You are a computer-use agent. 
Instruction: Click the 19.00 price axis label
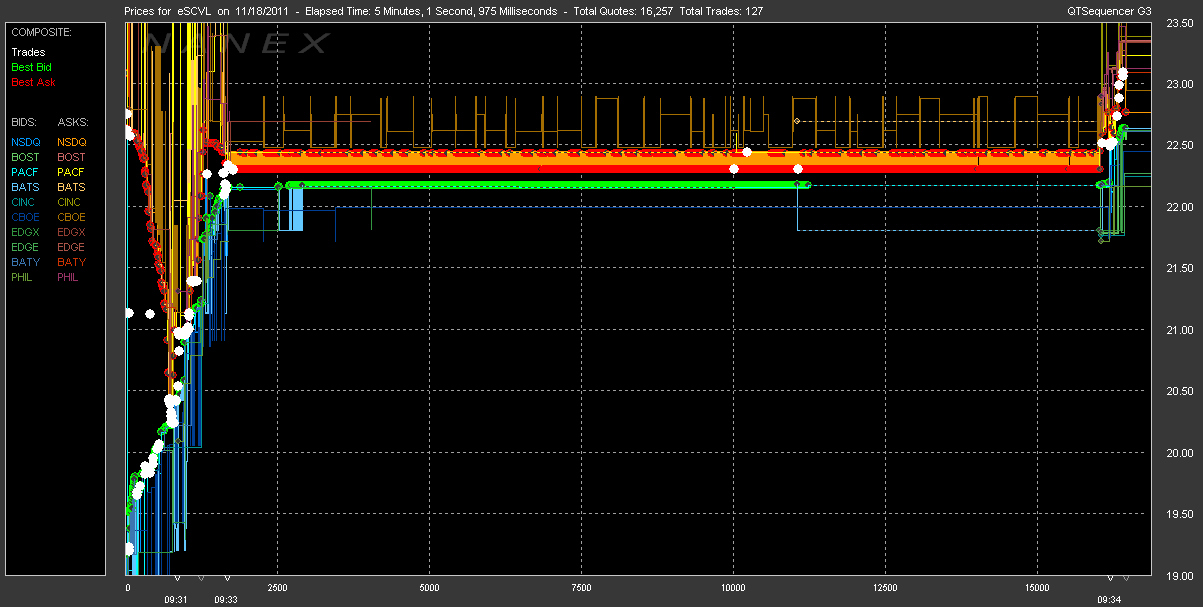[1181, 576]
